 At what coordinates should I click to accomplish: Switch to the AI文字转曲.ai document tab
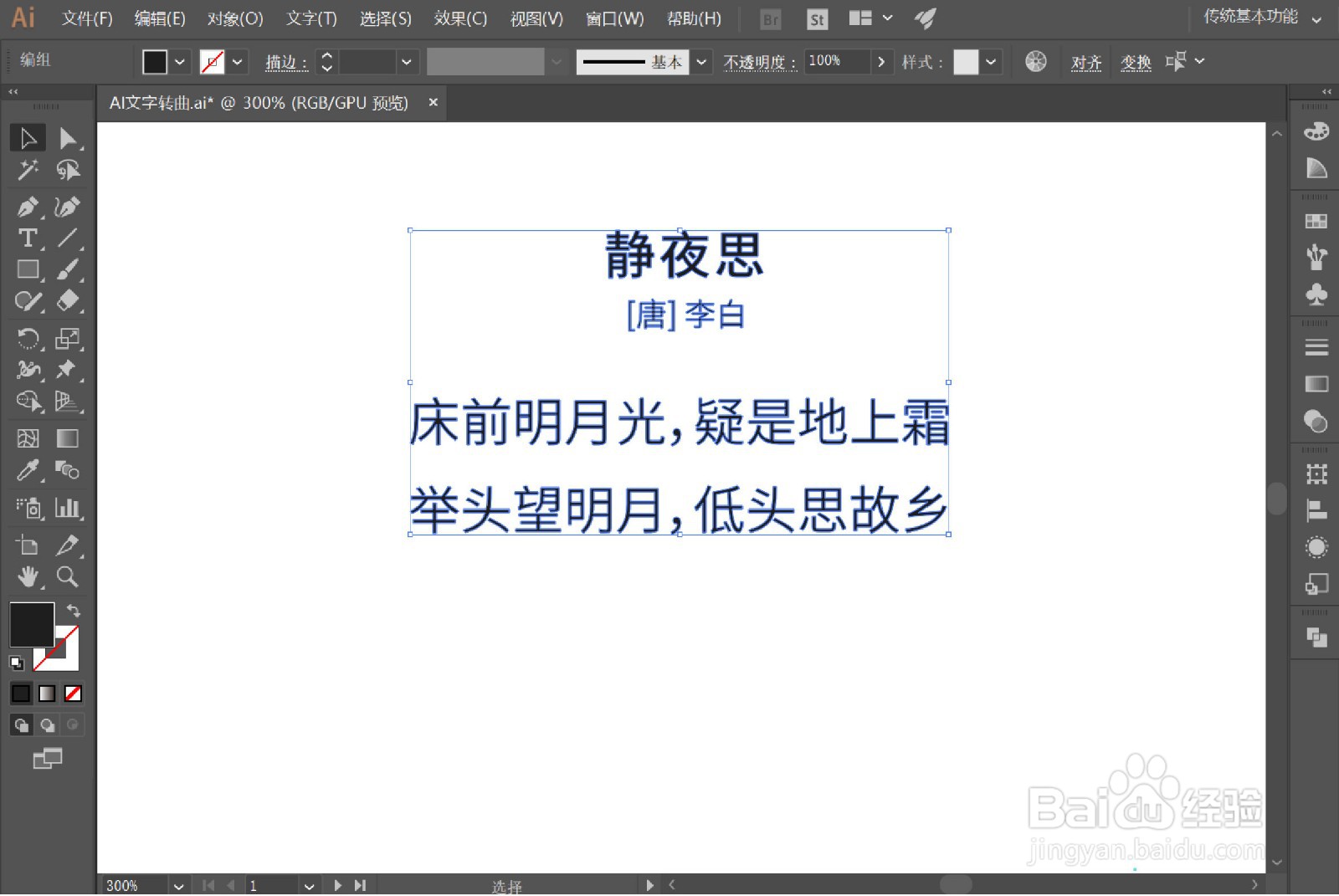click(x=259, y=102)
